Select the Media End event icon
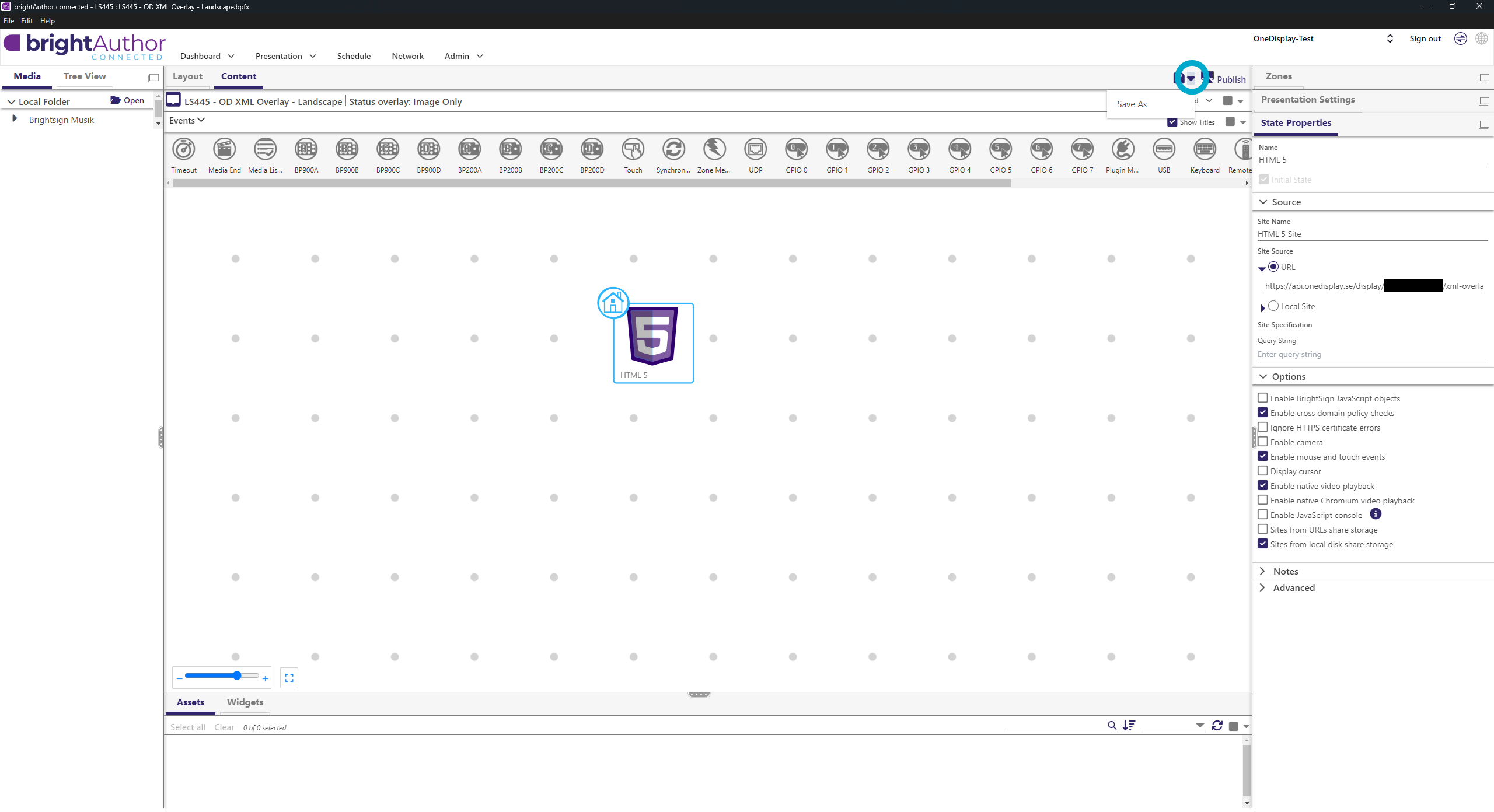The height and width of the screenshot is (812, 1494). pyautogui.click(x=224, y=150)
